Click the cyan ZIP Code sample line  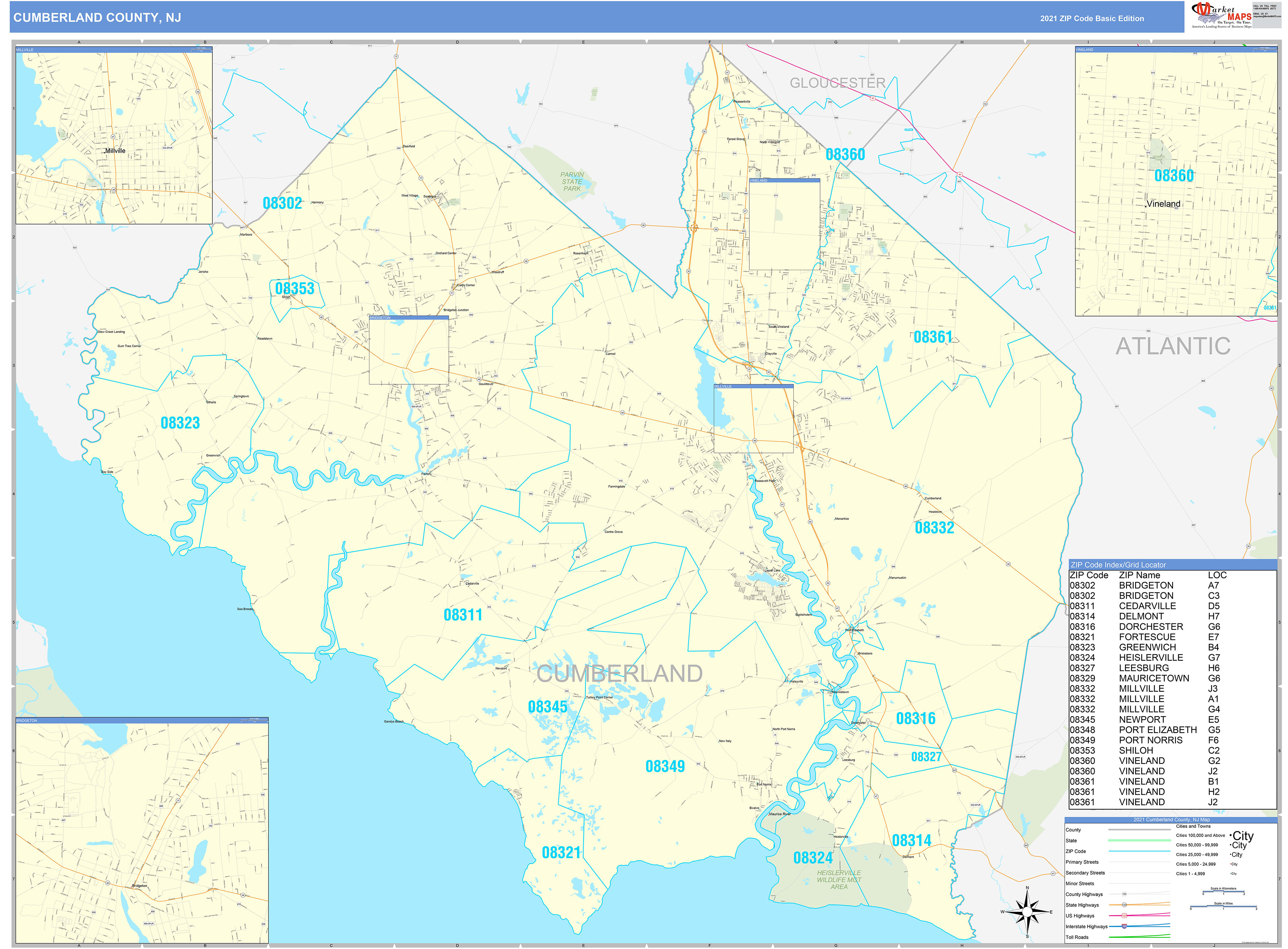tap(1139, 851)
